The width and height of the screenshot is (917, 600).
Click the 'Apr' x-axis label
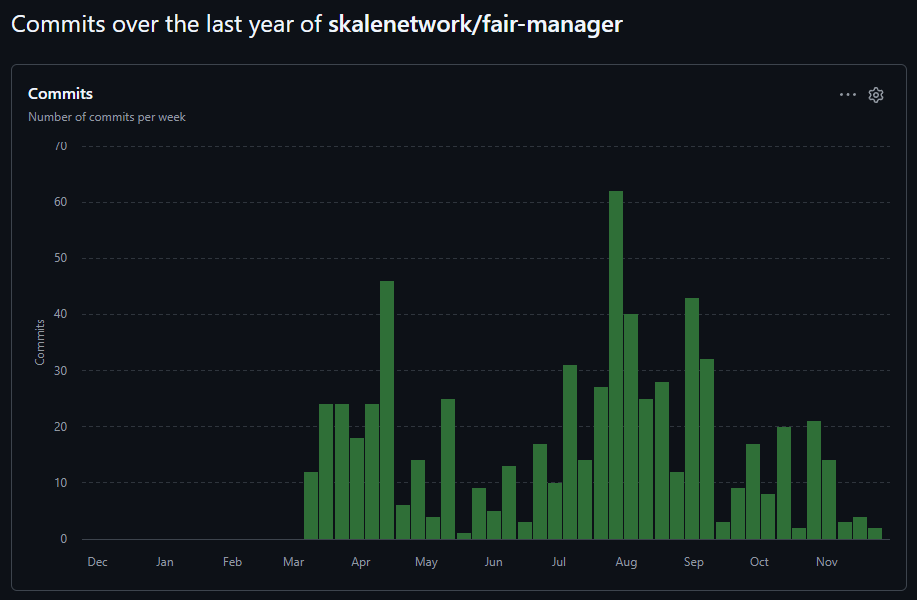360,562
